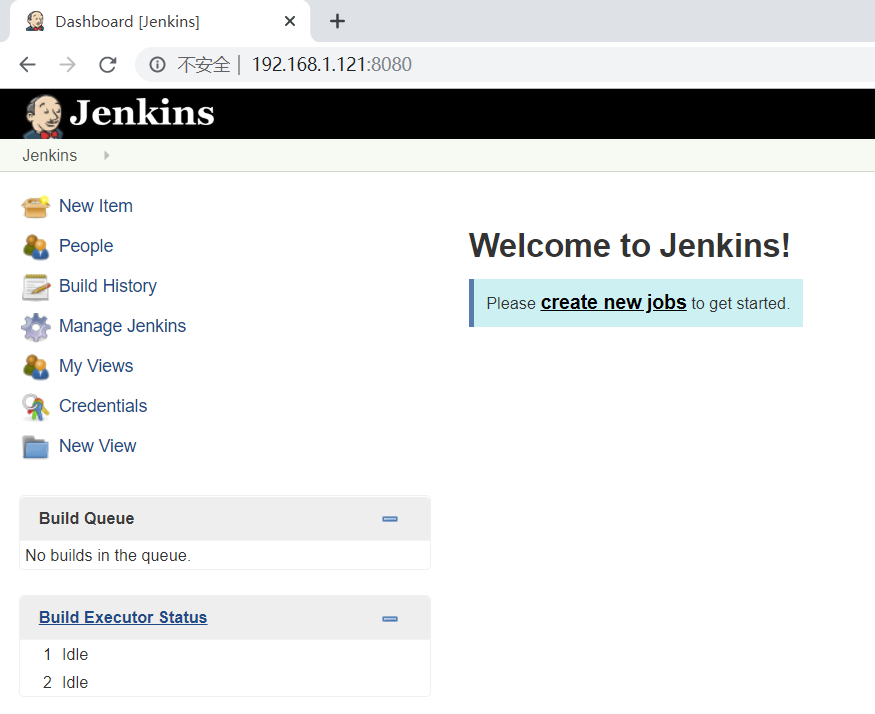Click the Jenkins breadcrumb link
The width and height of the screenshot is (875, 714).
(50, 155)
